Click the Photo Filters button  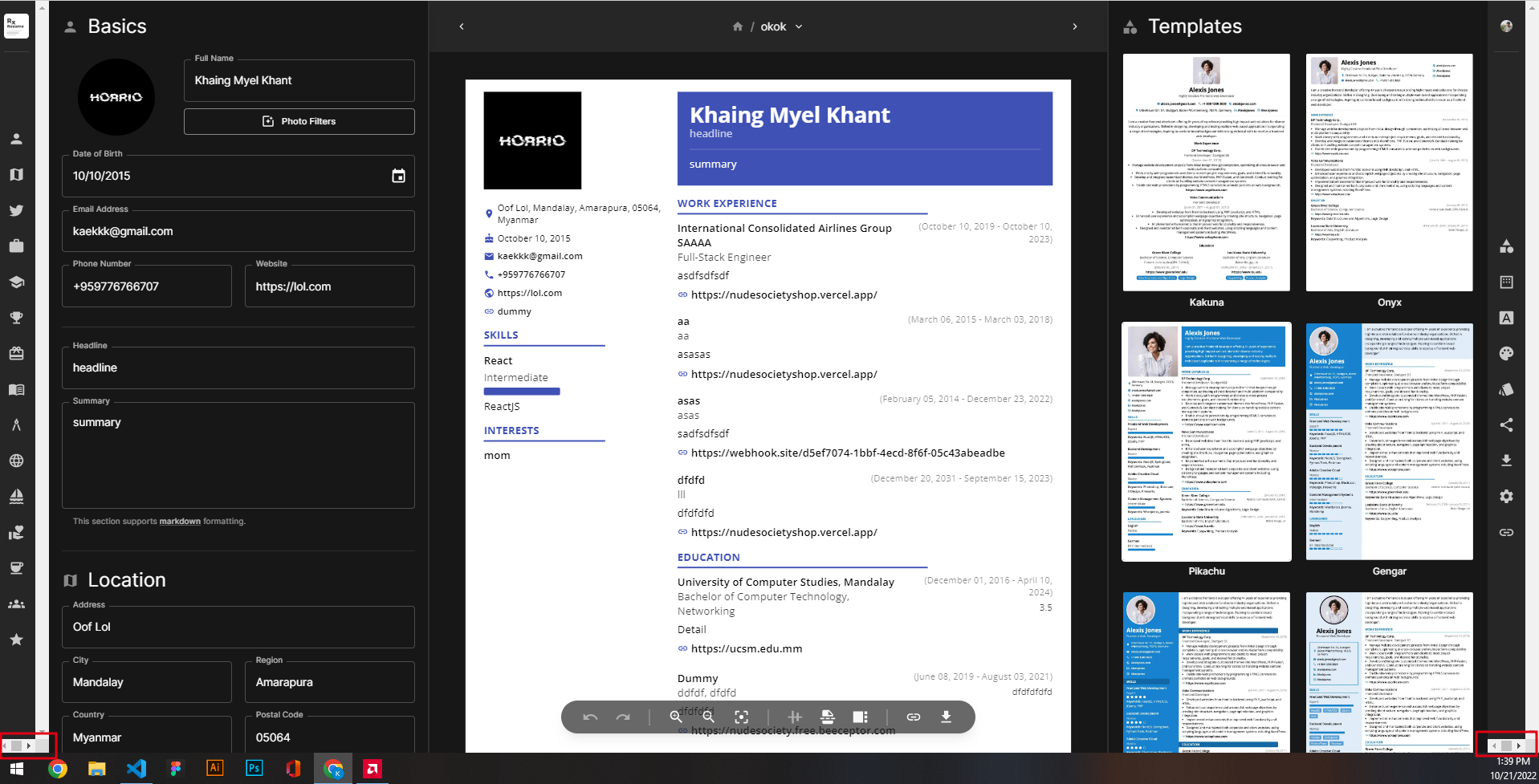click(299, 121)
